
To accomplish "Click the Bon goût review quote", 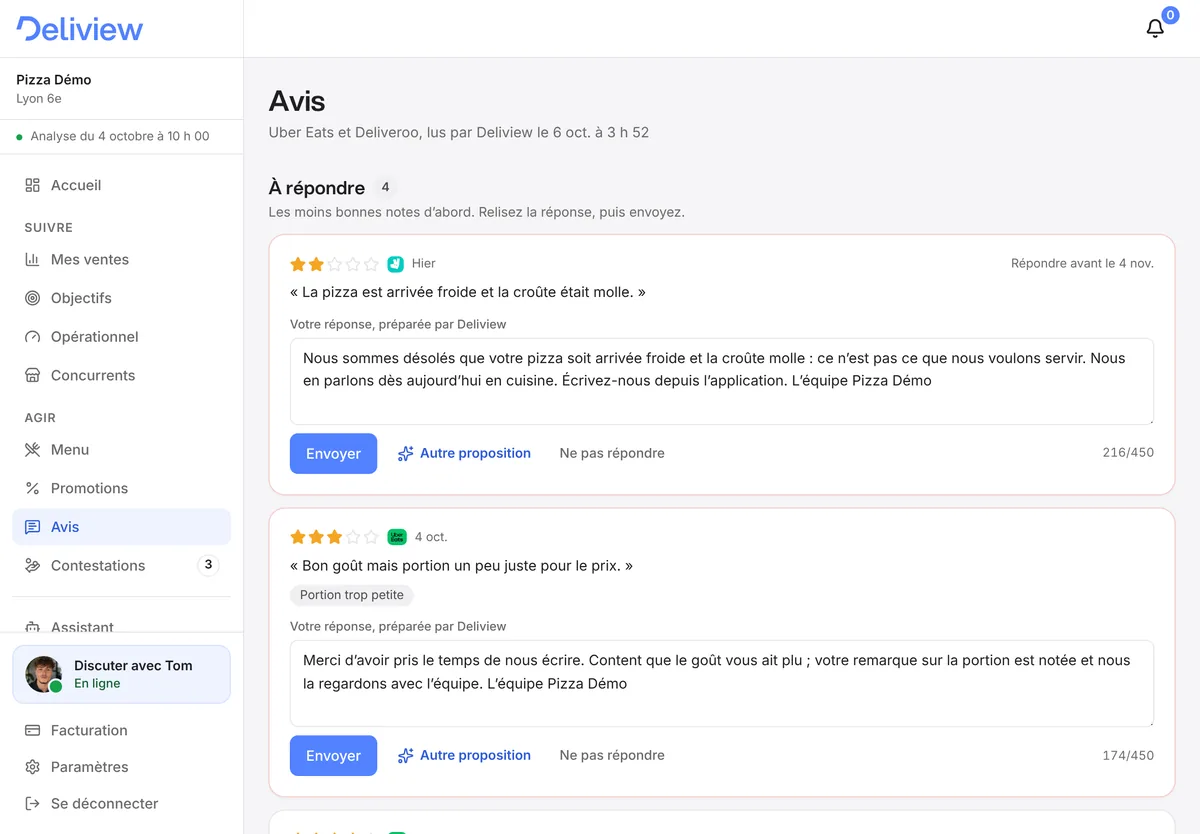I will (x=461, y=566).
